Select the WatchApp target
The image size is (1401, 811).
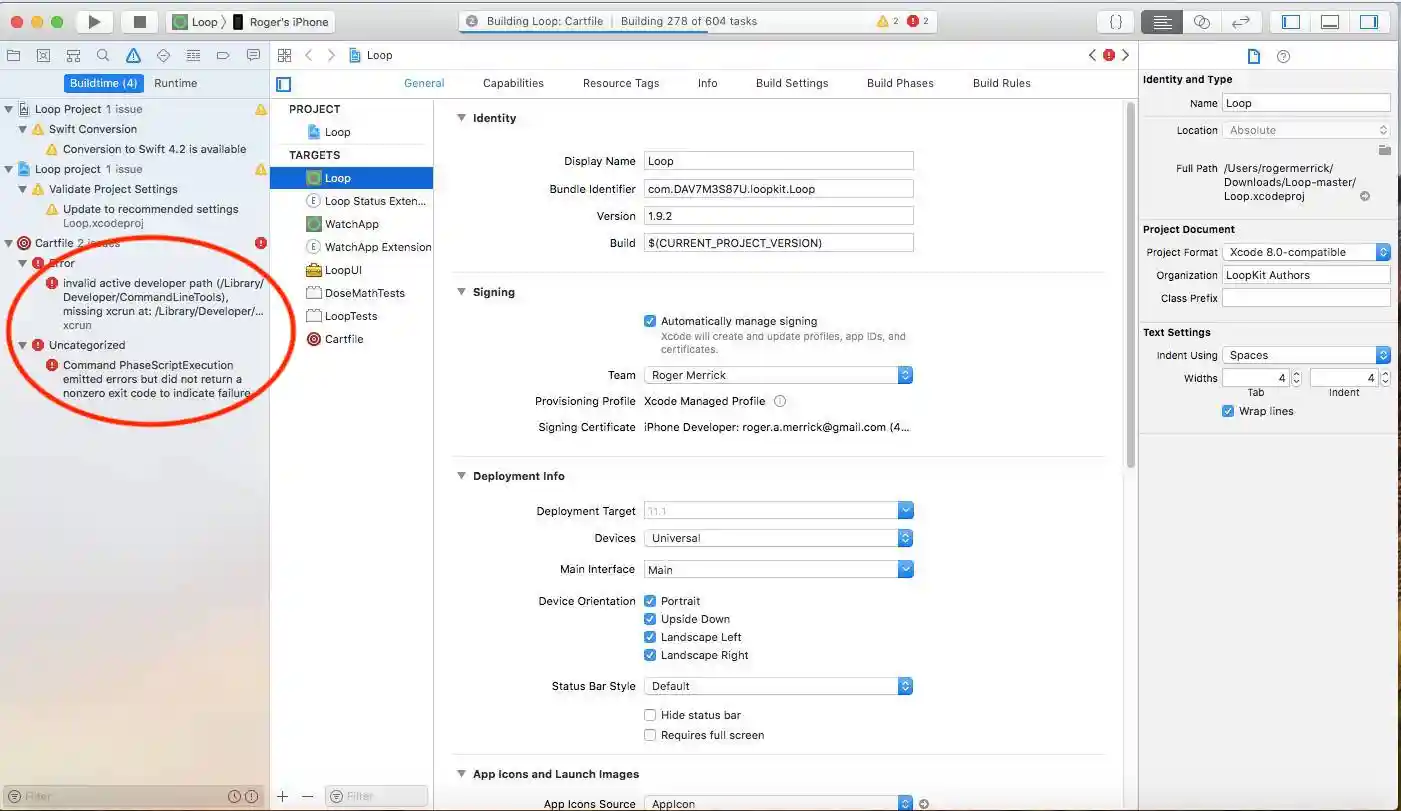(x=351, y=224)
